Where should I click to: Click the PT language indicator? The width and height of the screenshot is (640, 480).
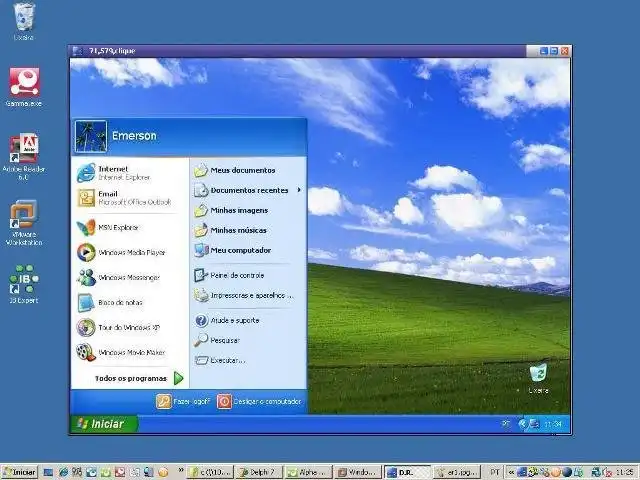[x=495, y=472]
